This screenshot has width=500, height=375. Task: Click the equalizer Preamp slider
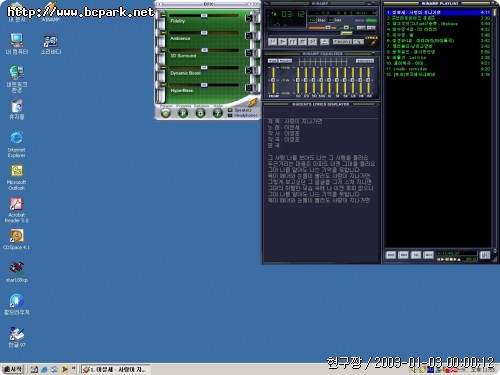coord(273,80)
